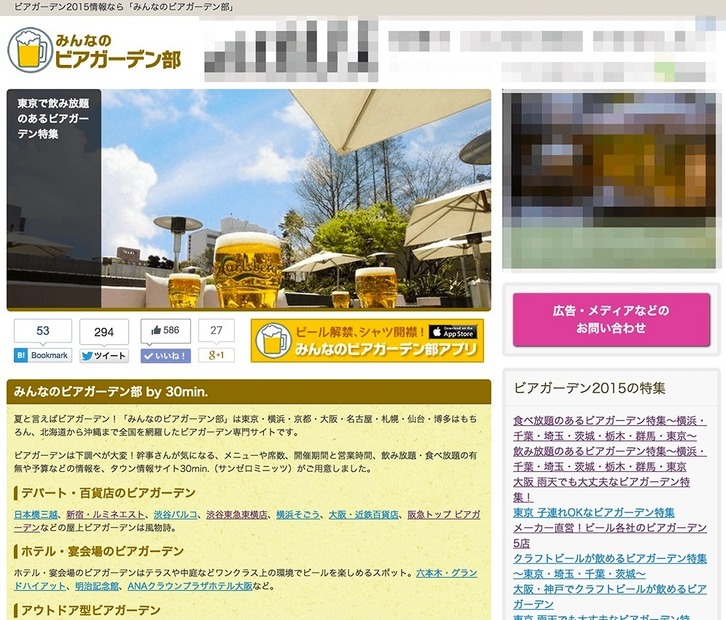The height and width of the screenshot is (620, 726).
Task: Click the ビアガーデン2015の特集 sidebar title
Action: coord(589,388)
